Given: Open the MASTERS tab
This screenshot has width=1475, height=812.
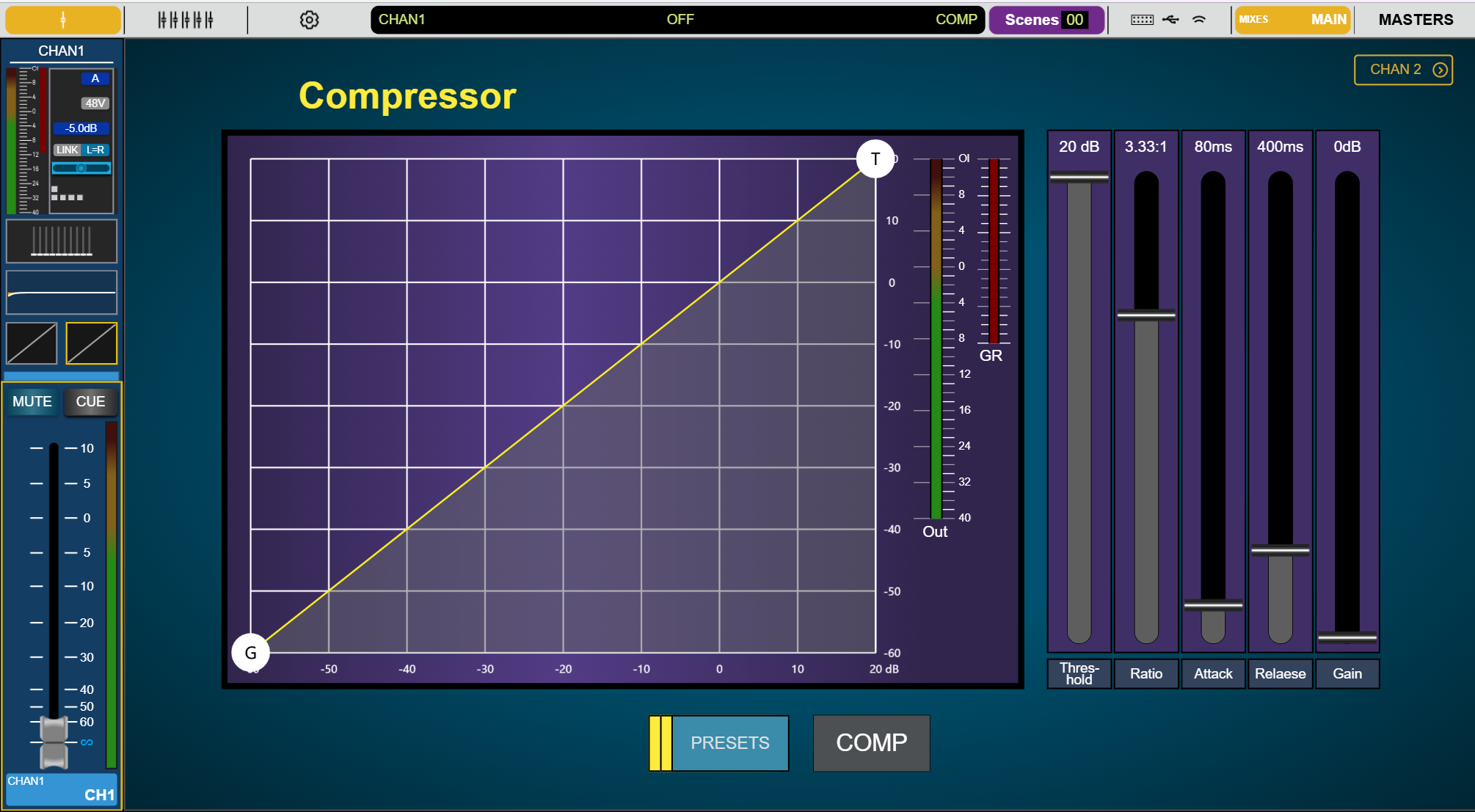Looking at the screenshot, I should (x=1416, y=20).
